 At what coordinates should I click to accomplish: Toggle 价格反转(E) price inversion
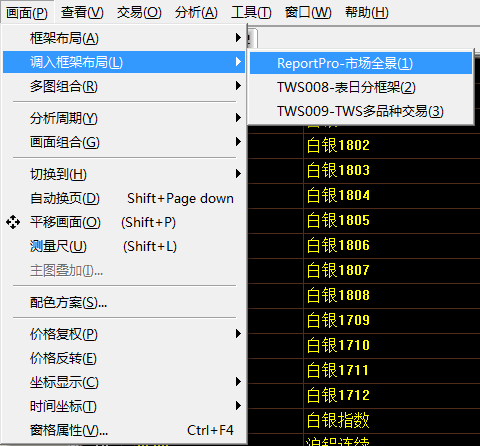coord(124,358)
